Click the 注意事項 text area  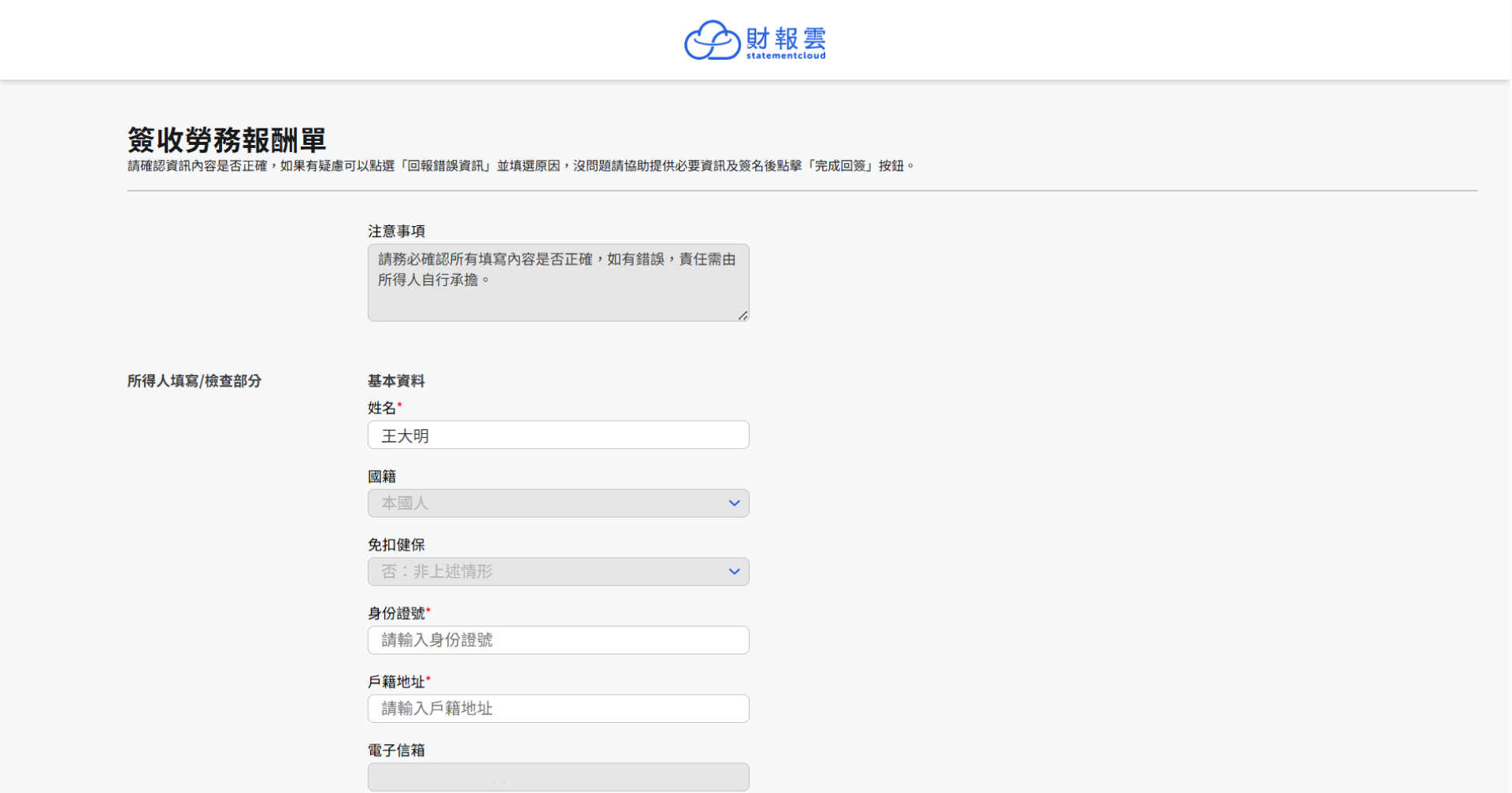click(558, 283)
